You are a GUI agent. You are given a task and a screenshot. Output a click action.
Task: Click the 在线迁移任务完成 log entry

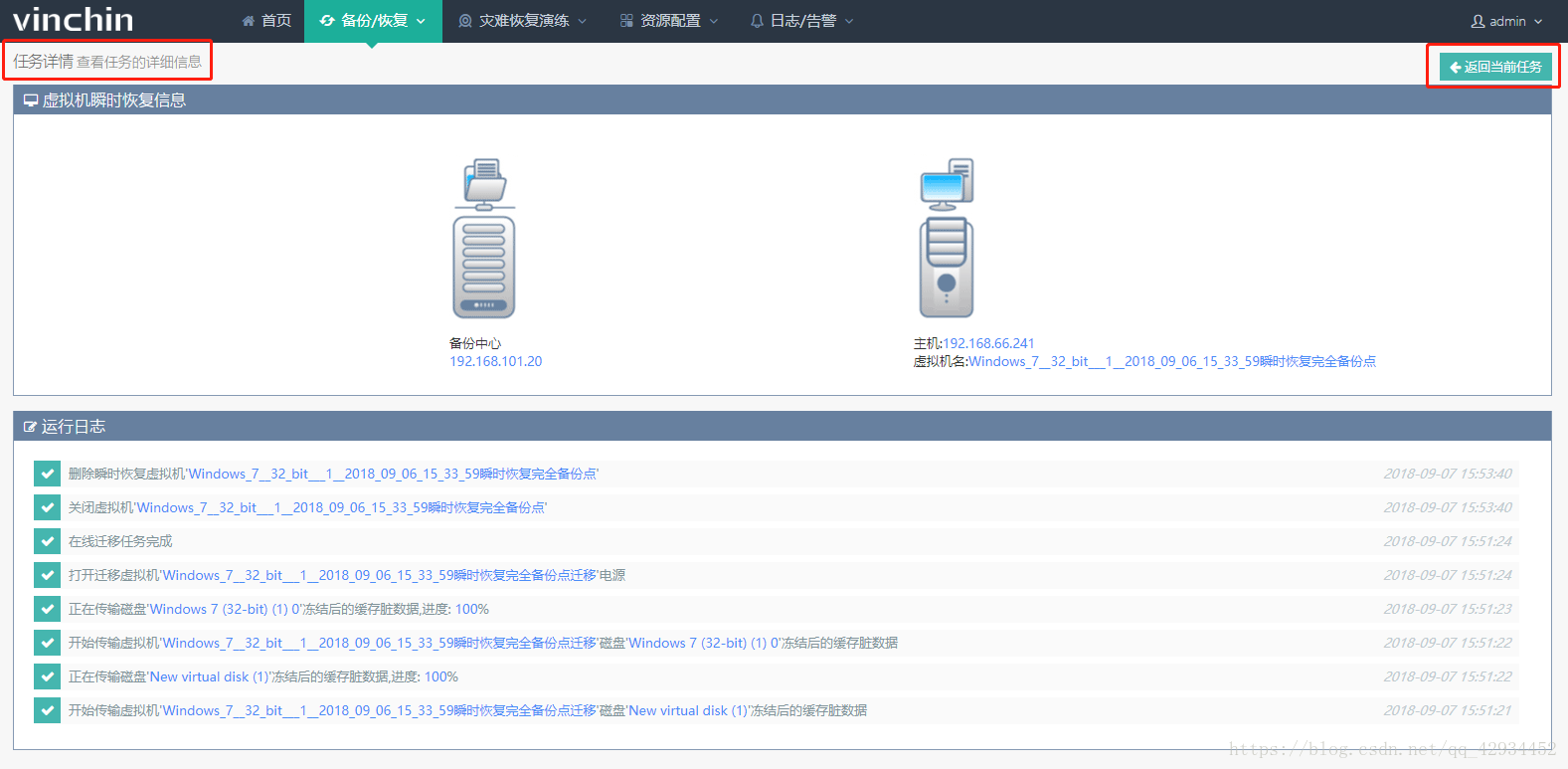click(x=120, y=541)
